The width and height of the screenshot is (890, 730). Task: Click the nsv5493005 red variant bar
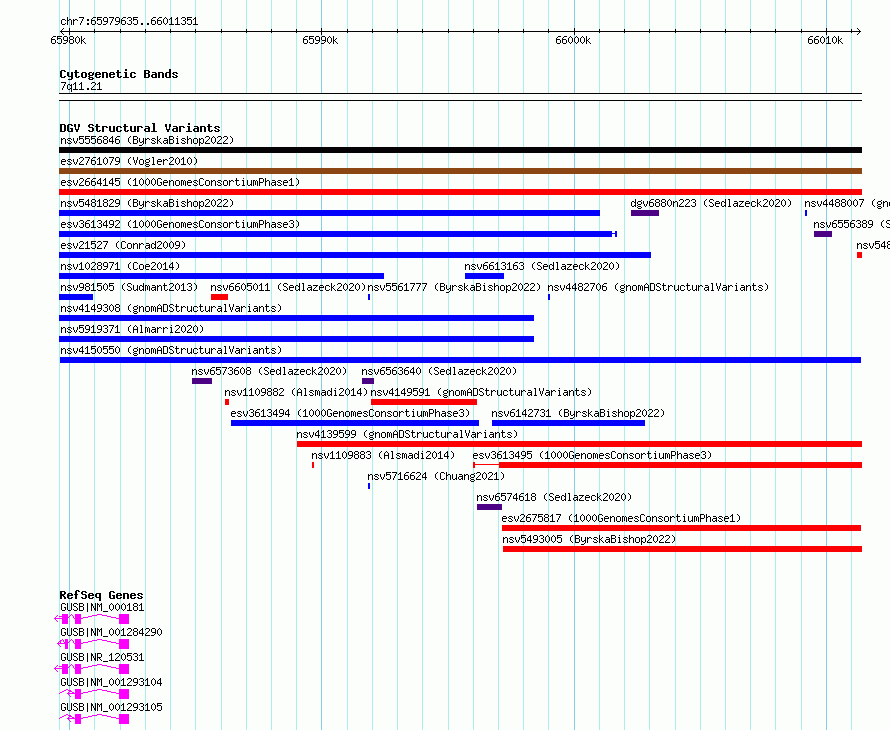click(x=682, y=549)
